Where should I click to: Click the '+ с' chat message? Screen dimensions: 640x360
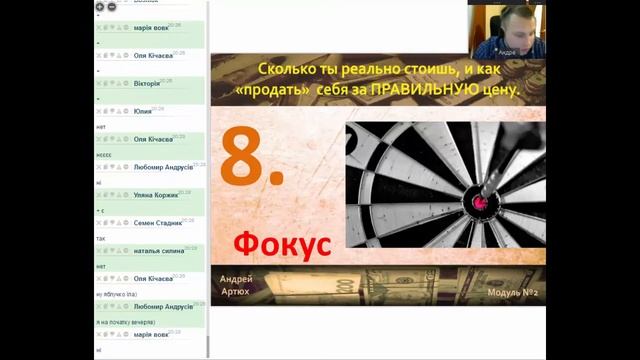[x=100, y=211]
